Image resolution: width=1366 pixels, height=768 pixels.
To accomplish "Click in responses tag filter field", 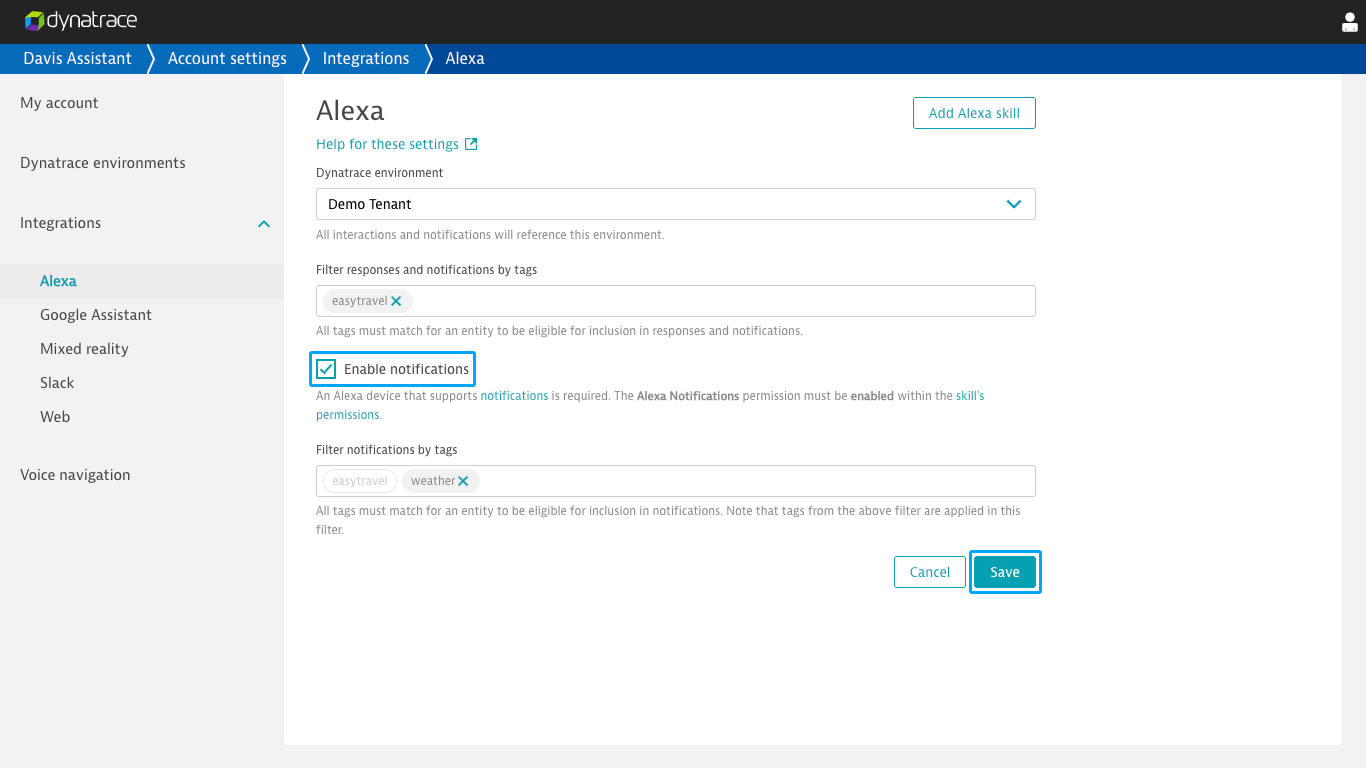I will pyautogui.click(x=676, y=301).
